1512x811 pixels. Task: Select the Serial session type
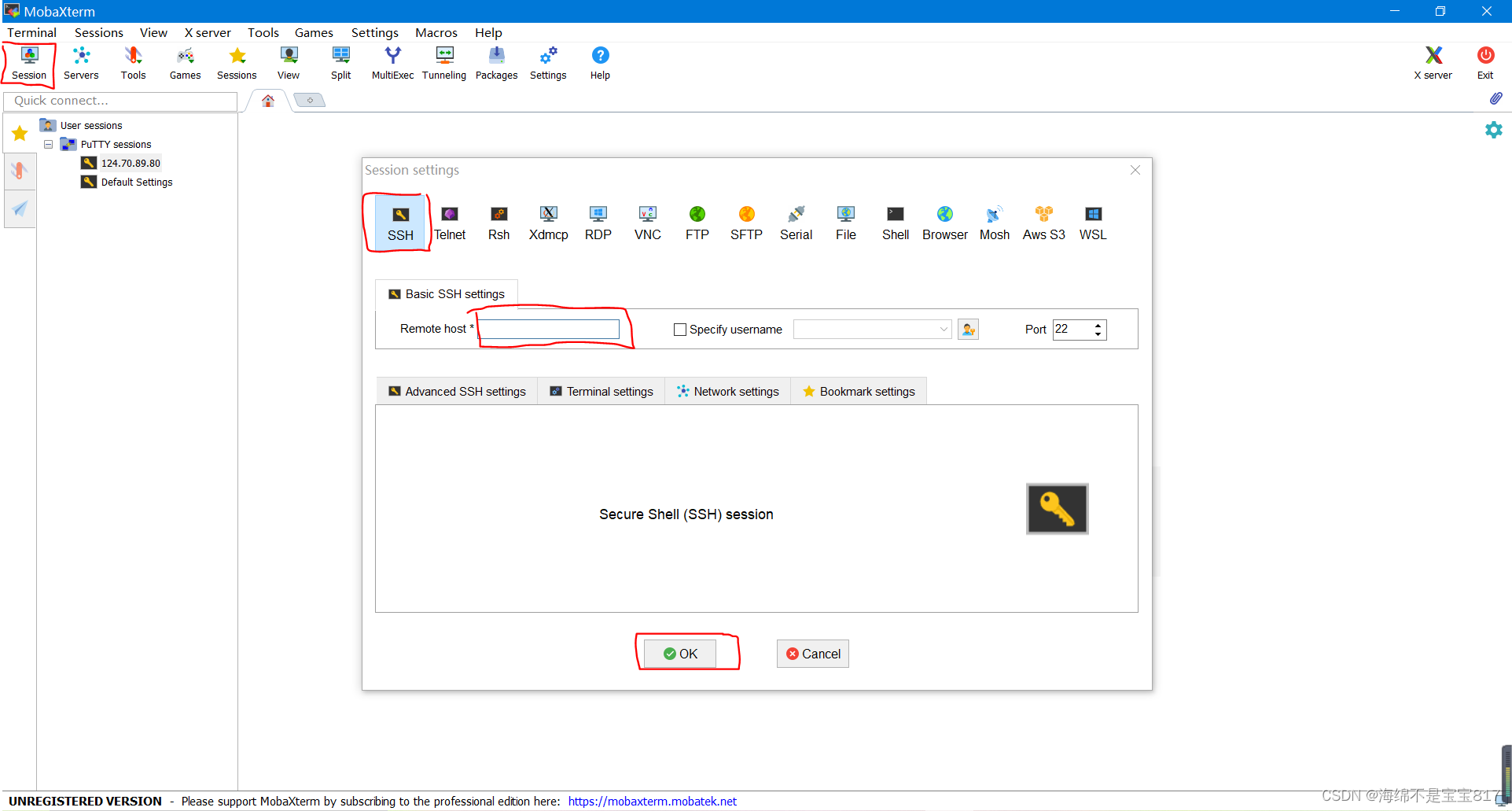point(796,223)
